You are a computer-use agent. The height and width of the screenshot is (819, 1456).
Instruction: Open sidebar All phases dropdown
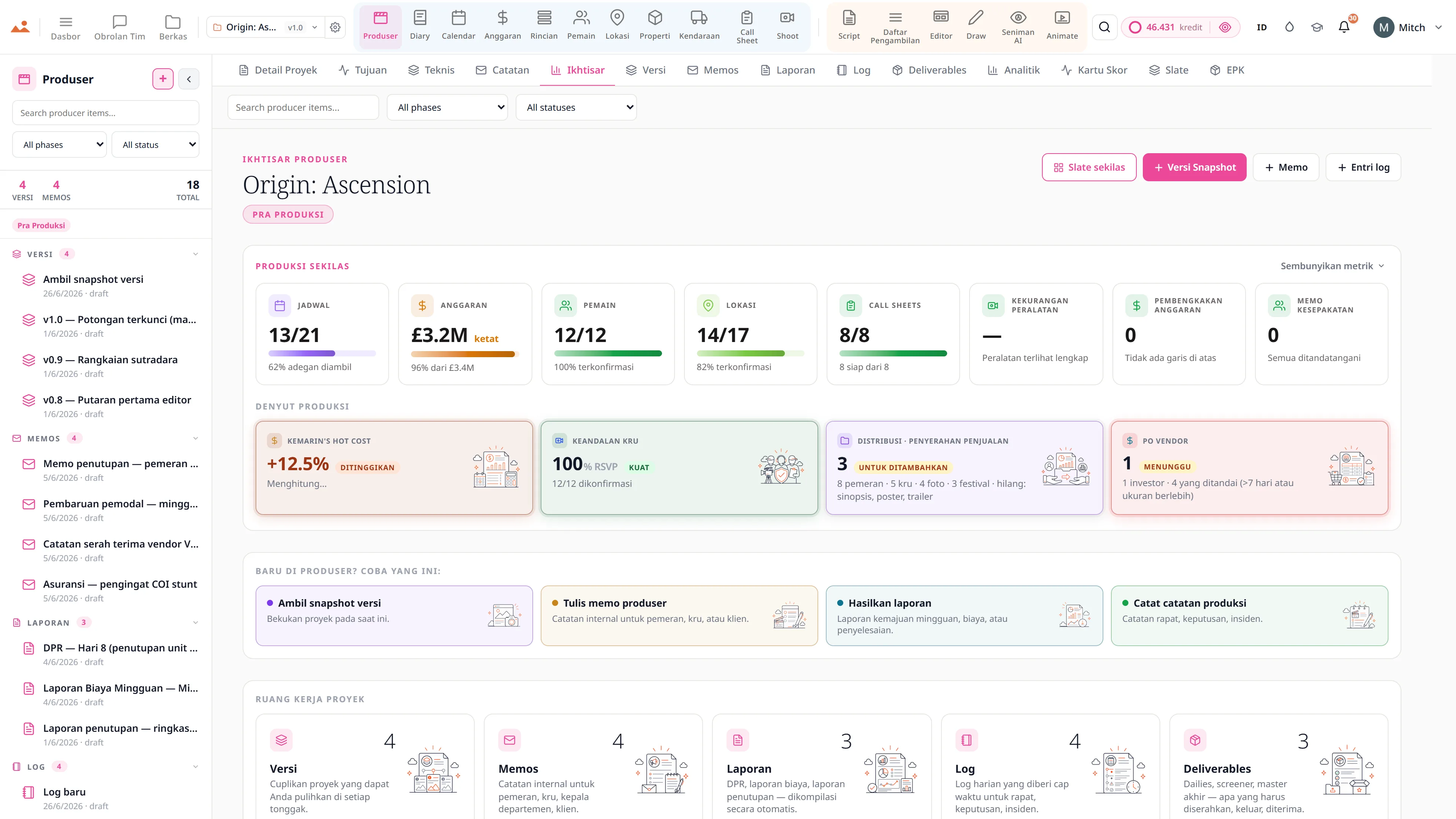60,145
